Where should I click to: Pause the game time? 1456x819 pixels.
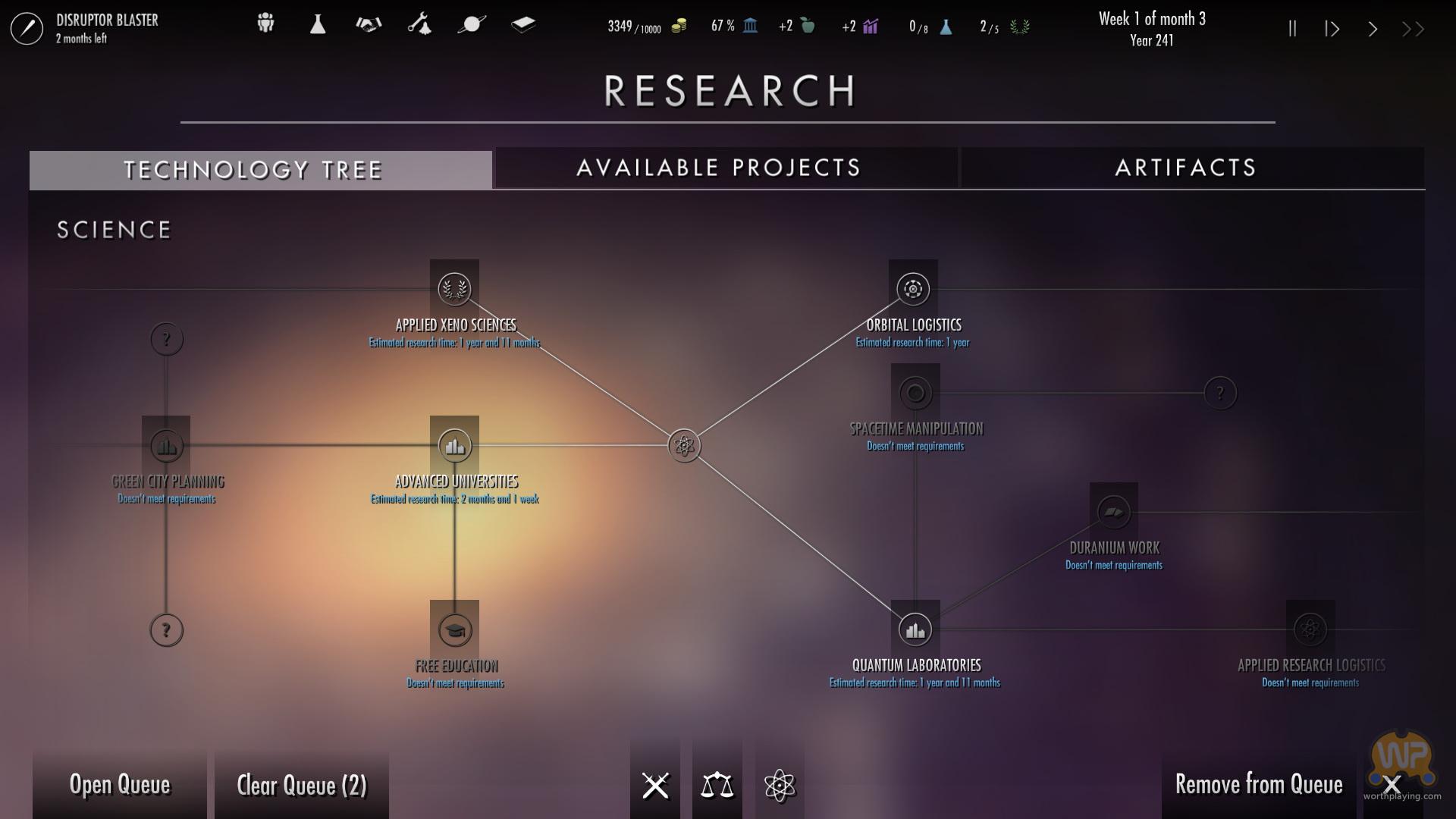click(x=1292, y=29)
